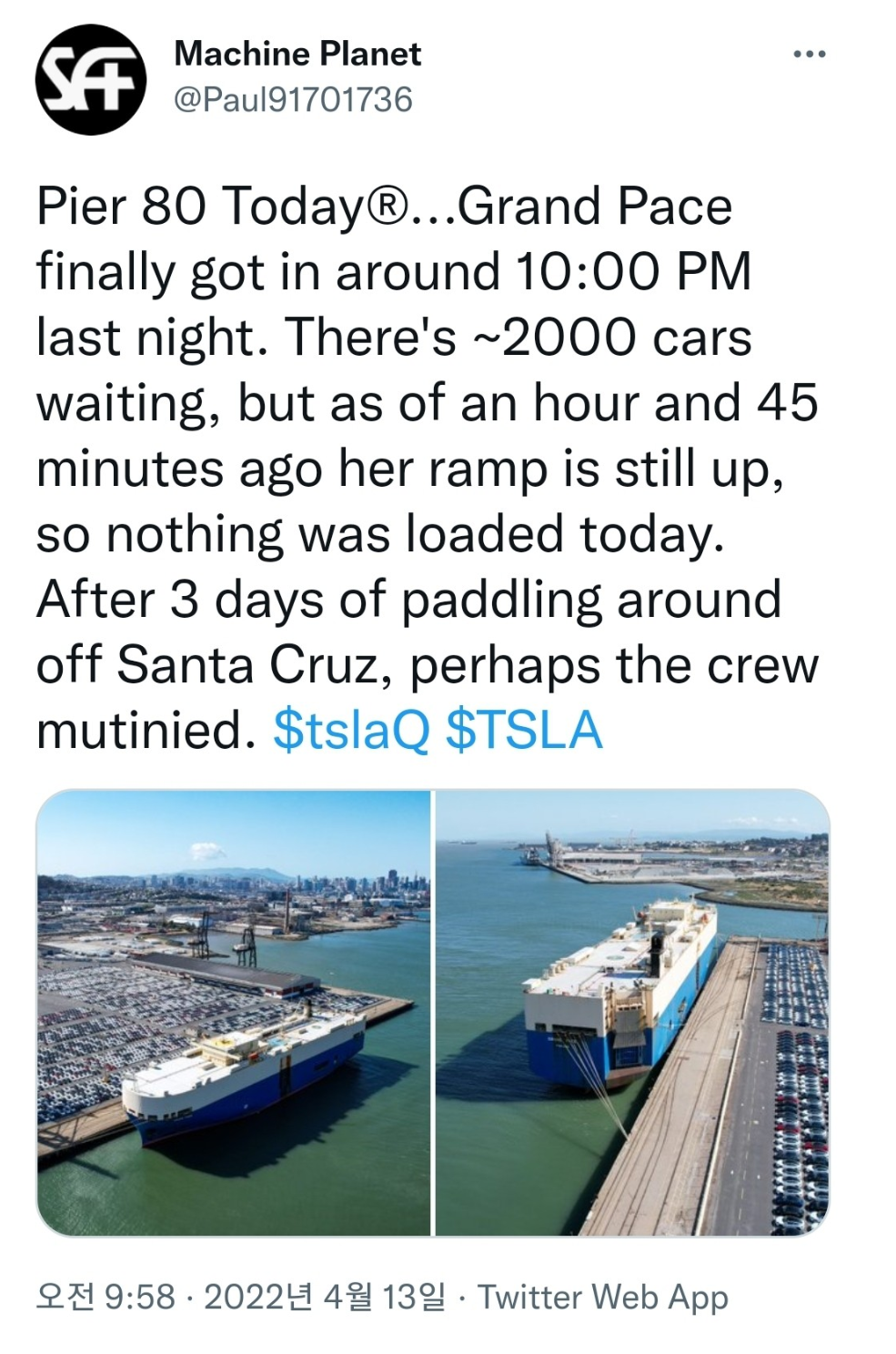Viewport: 896px width, 1354px height.
Task: Open the SF profile avatar
Action: tap(91, 80)
